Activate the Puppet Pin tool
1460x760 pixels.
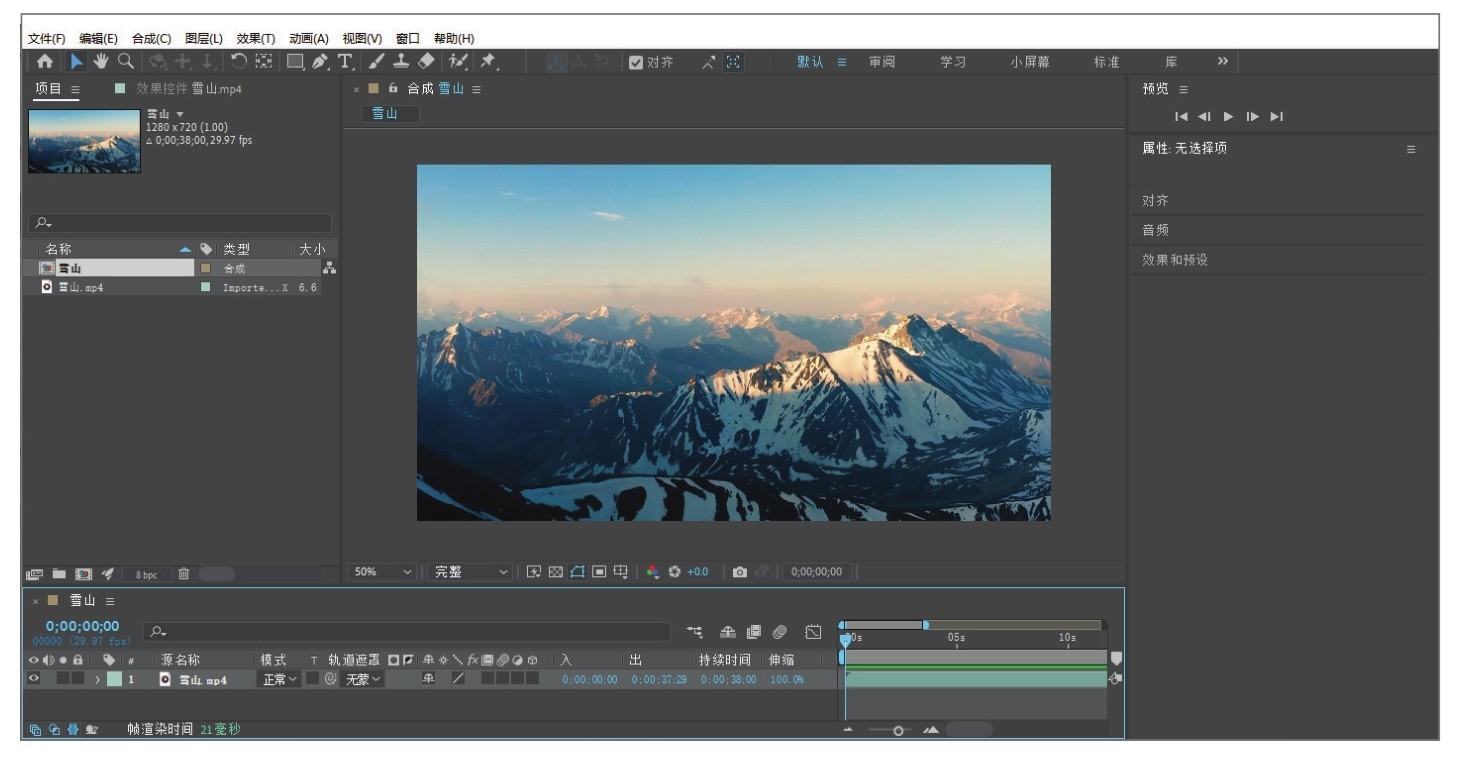pos(488,62)
